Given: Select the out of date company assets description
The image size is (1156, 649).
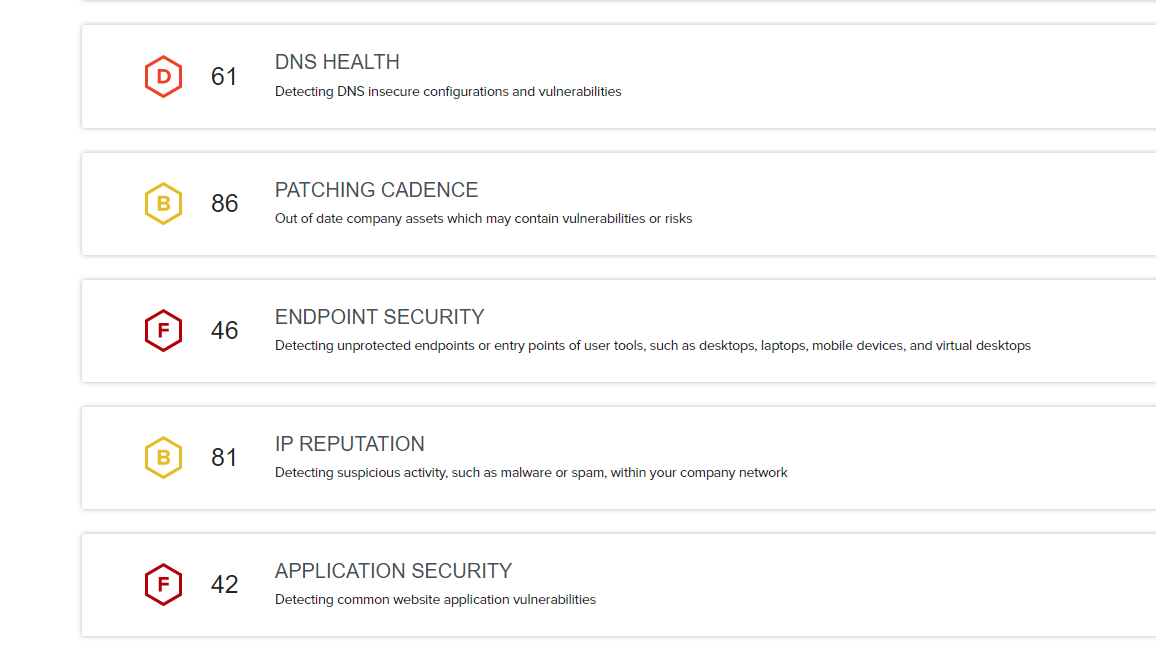Looking at the screenshot, I should click(x=483, y=219).
